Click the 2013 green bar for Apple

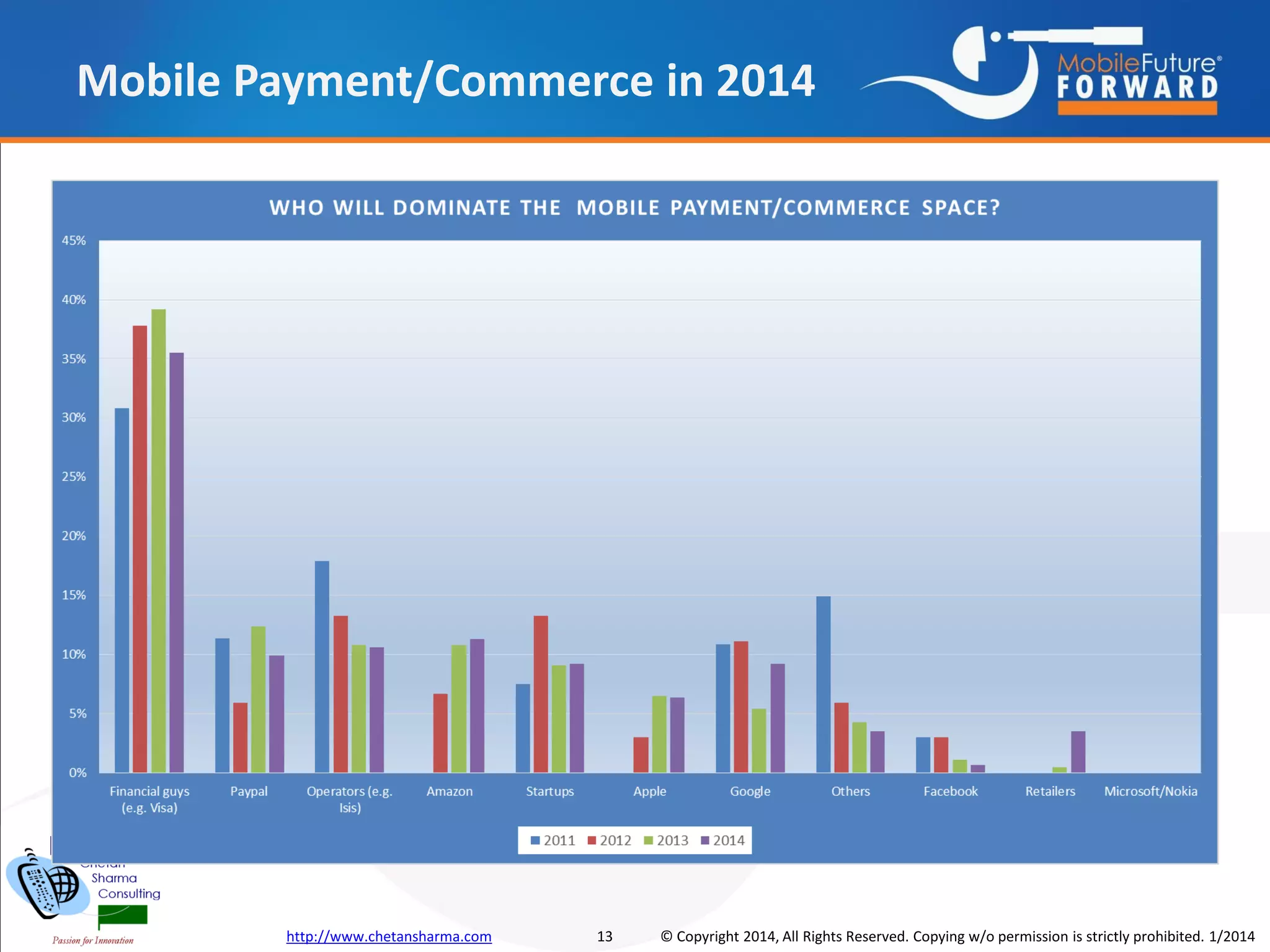point(659,734)
